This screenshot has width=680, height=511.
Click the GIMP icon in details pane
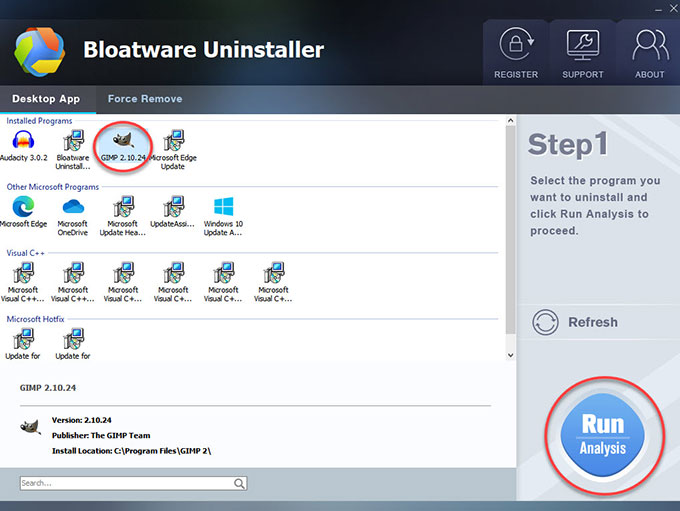[30, 427]
